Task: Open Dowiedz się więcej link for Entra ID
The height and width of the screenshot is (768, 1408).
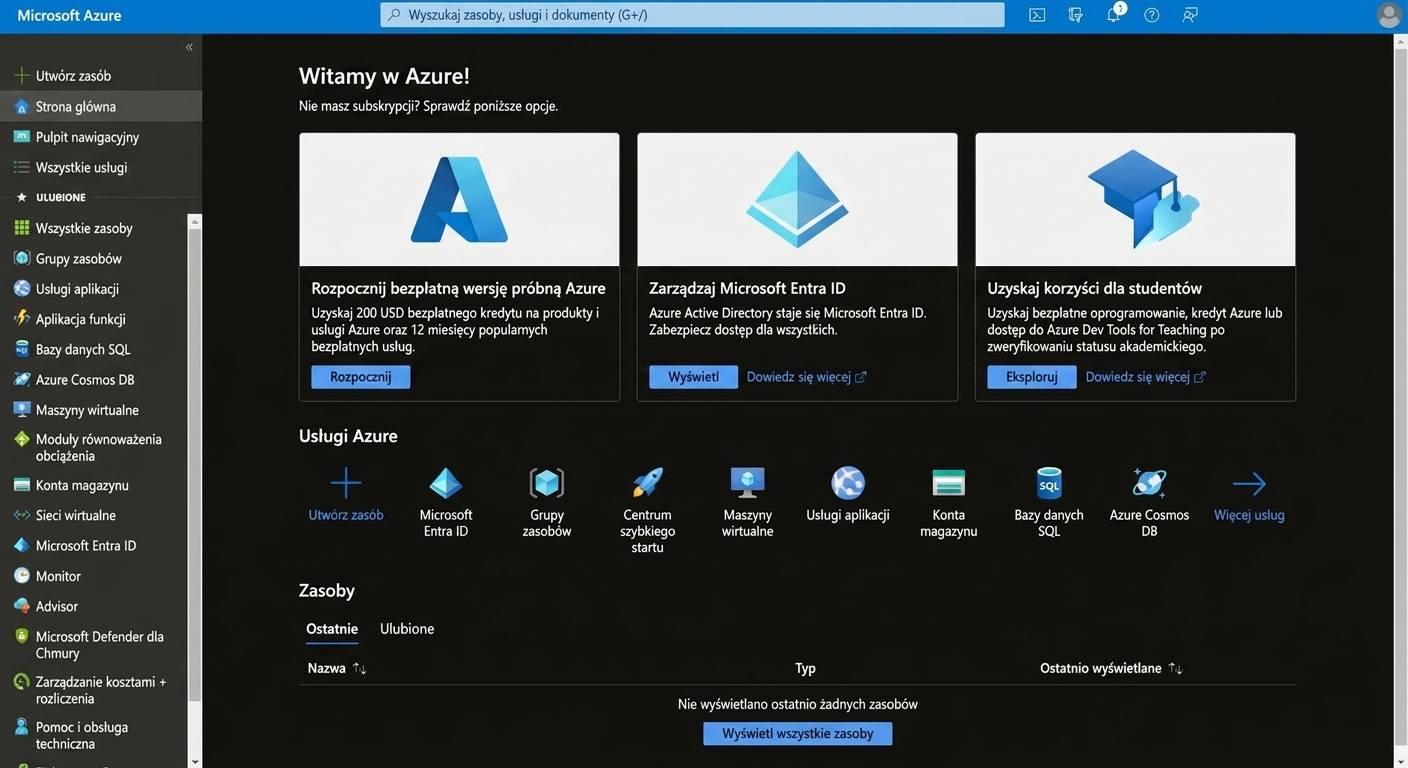Action: point(806,377)
